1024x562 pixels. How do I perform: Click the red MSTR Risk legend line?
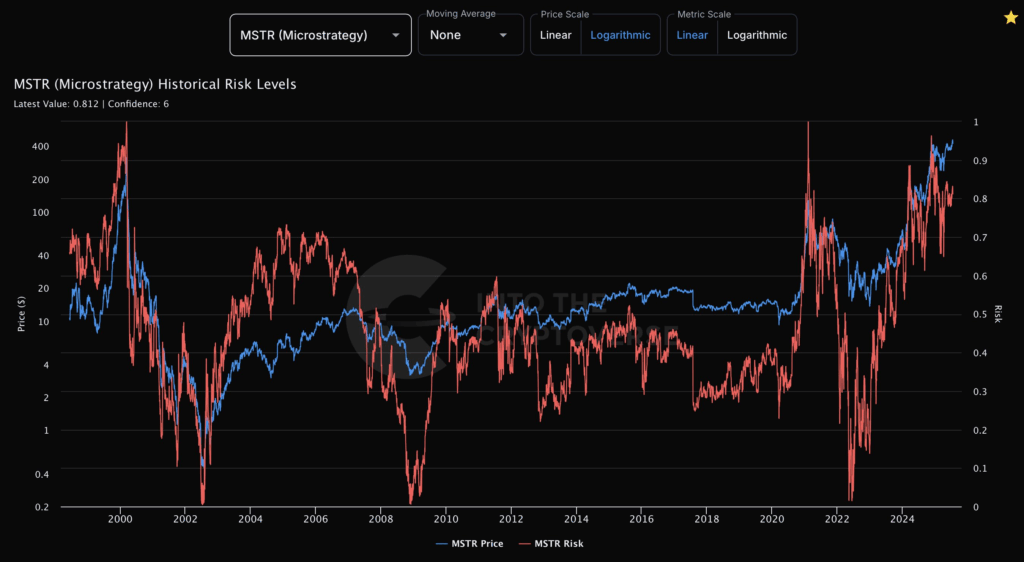tap(524, 543)
